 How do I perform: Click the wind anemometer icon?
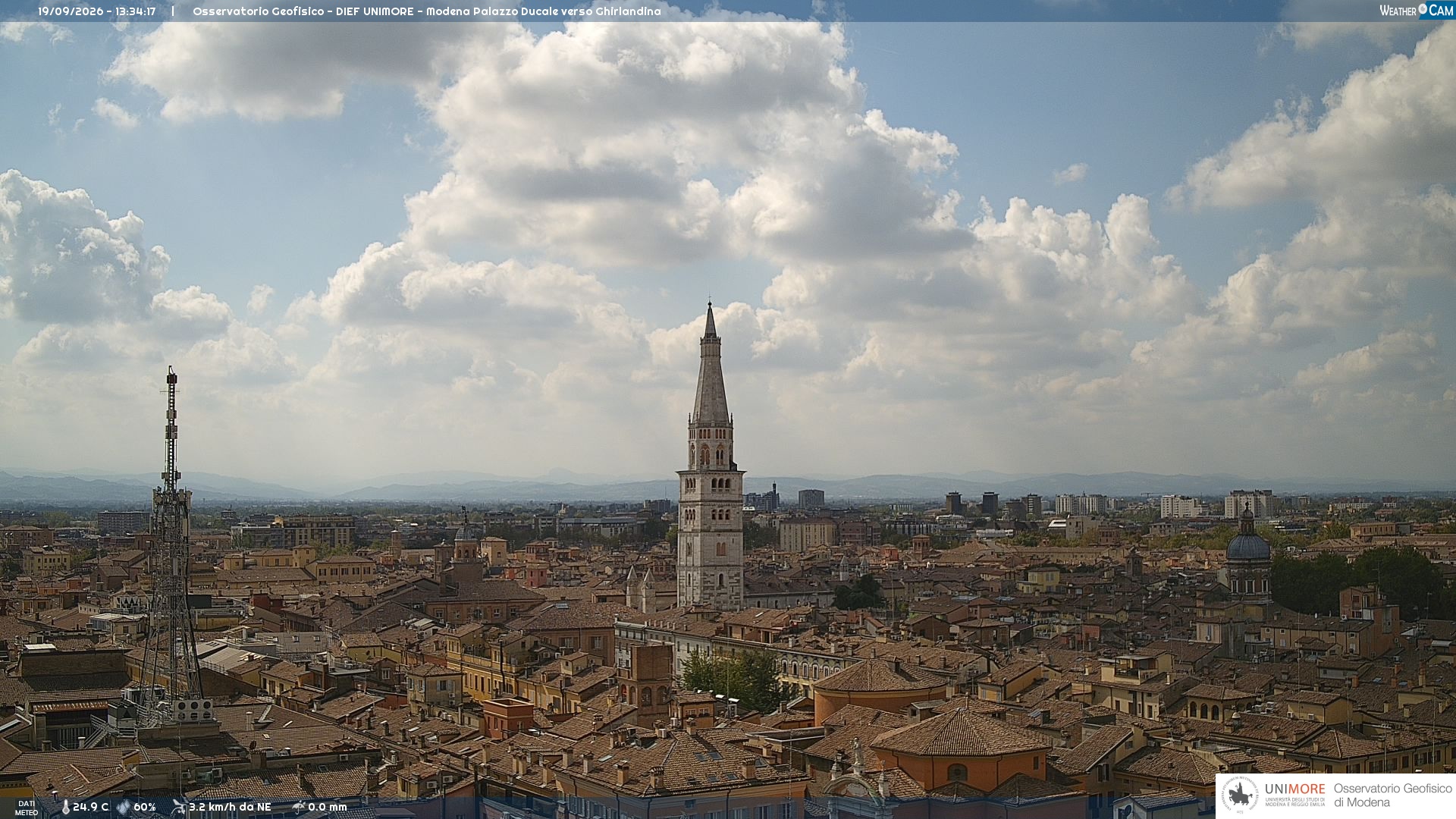click(179, 807)
